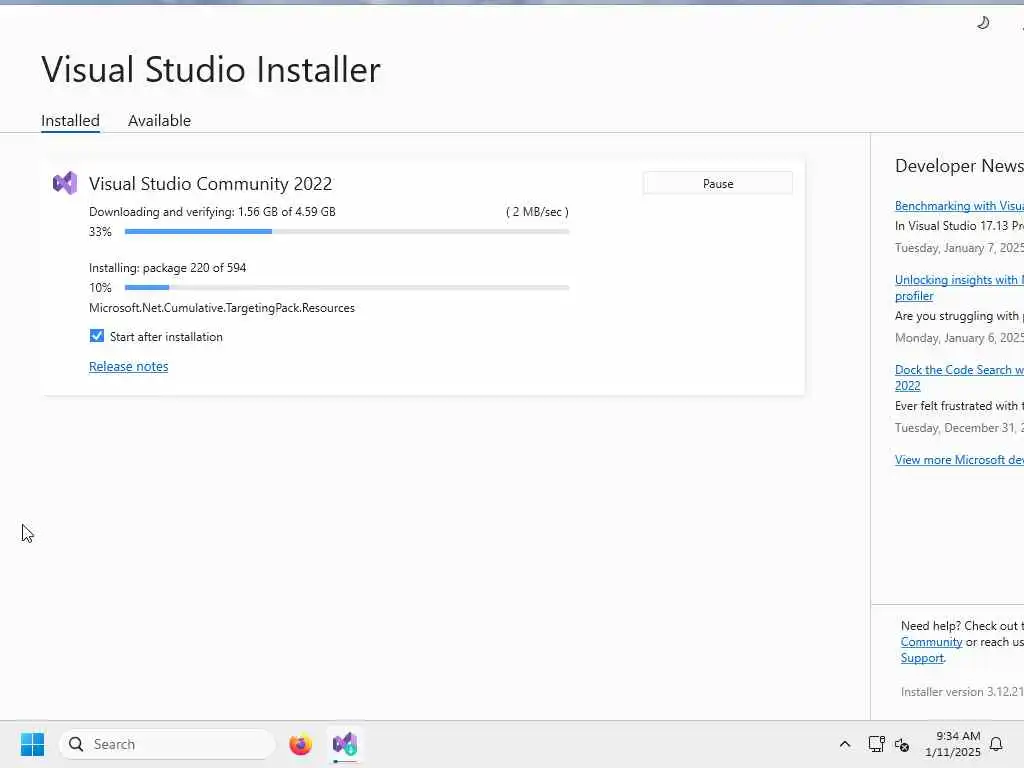Switch to the Installed tab
The width and height of the screenshot is (1024, 768).
tap(71, 121)
